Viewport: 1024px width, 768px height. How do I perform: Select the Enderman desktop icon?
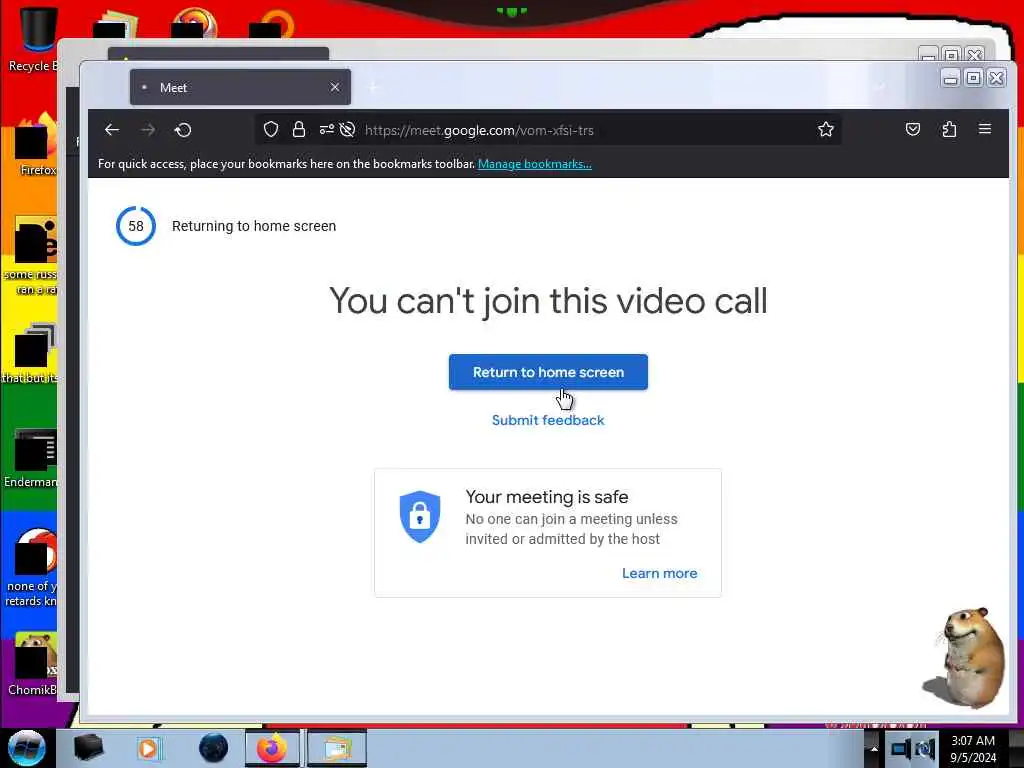[31, 459]
